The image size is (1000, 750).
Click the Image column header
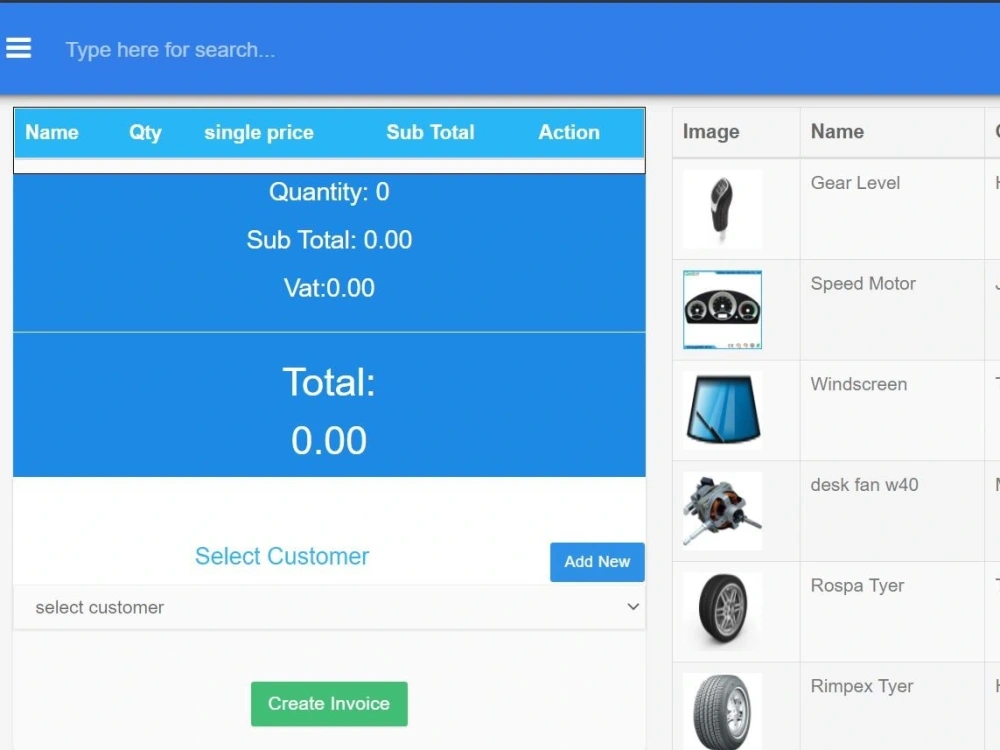711,131
